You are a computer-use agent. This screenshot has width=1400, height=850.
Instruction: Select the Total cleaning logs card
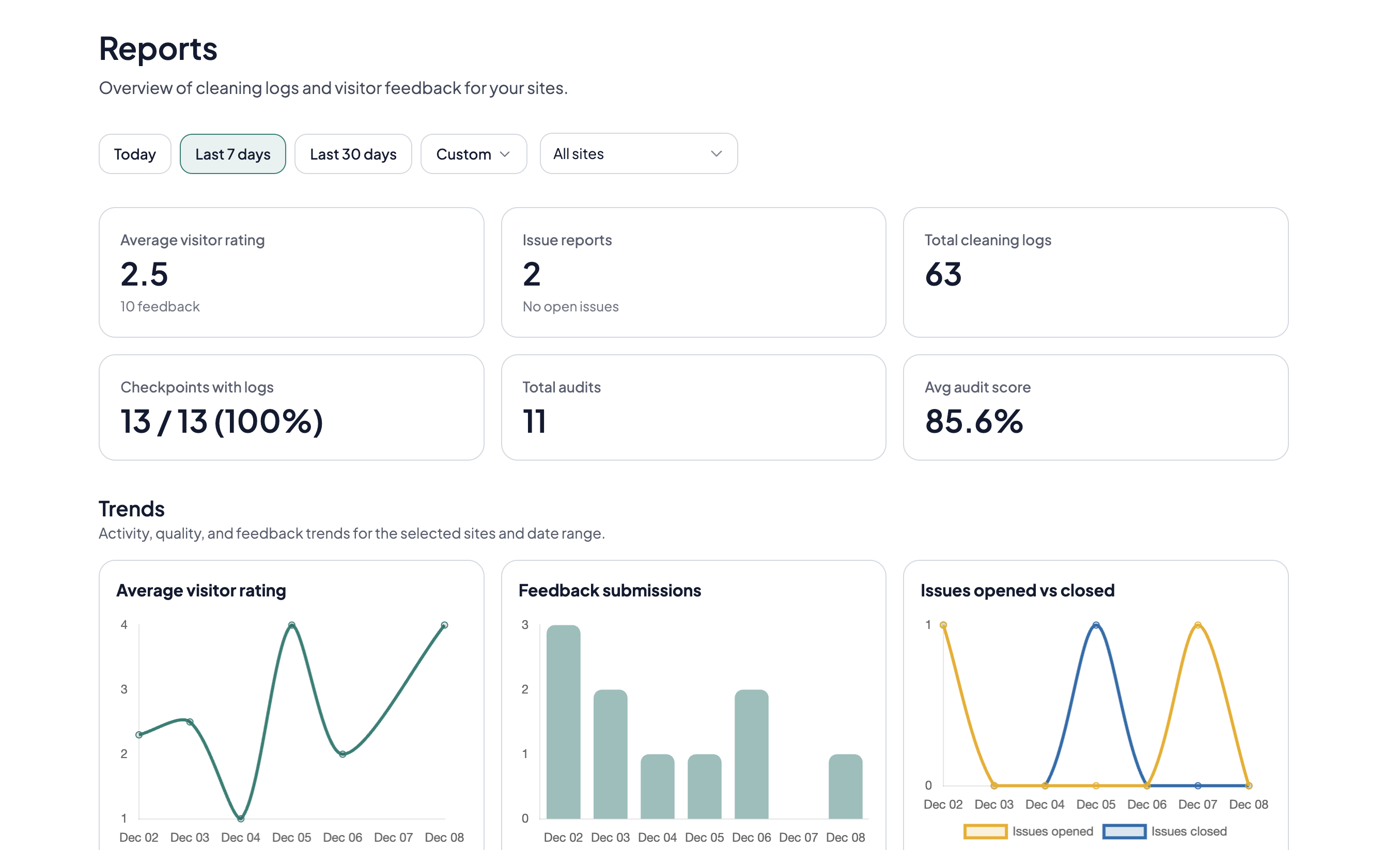1095,273
